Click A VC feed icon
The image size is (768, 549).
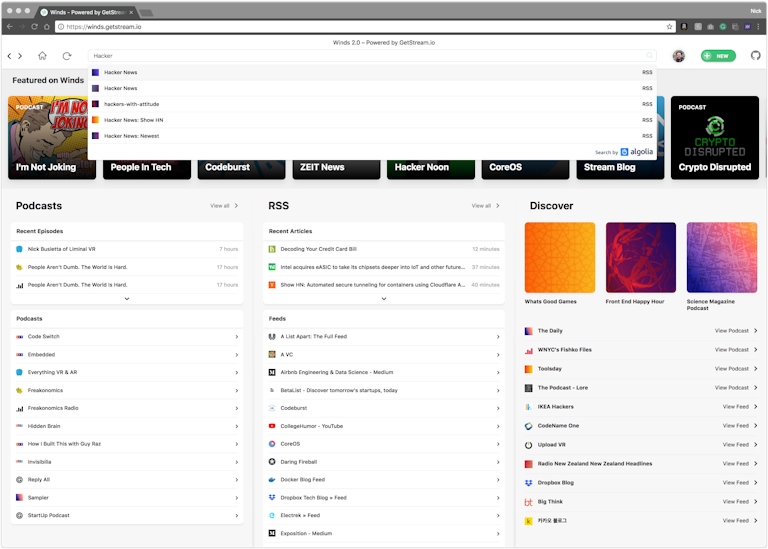tap(272, 355)
